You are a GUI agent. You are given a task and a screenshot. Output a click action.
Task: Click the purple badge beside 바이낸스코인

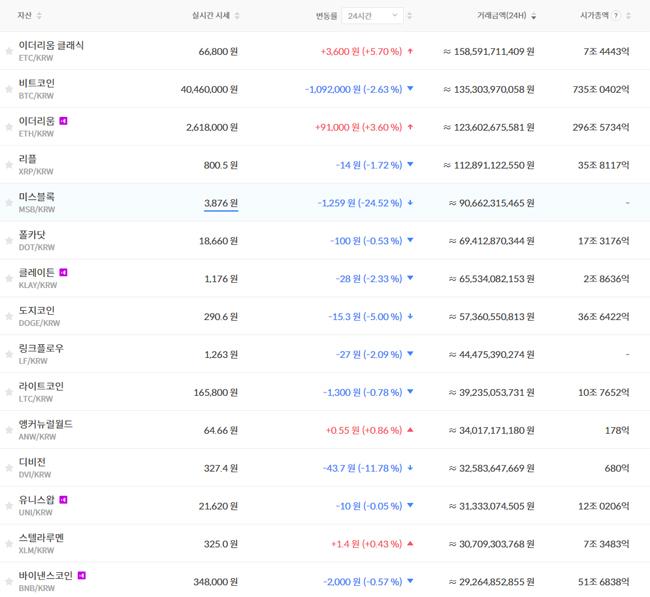pos(82,575)
